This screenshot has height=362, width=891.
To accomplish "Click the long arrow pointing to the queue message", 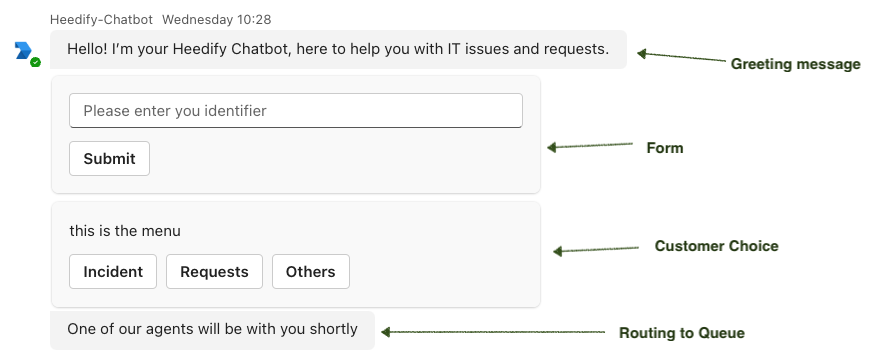I will click(493, 332).
